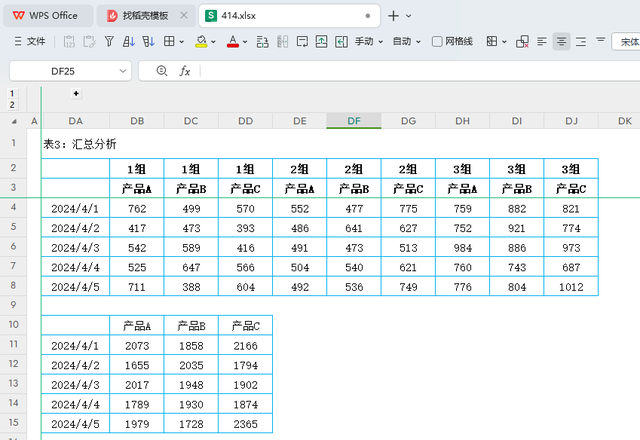Open the 自动 dropdown
The height and width of the screenshot is (440, 640).
[407, 41]
